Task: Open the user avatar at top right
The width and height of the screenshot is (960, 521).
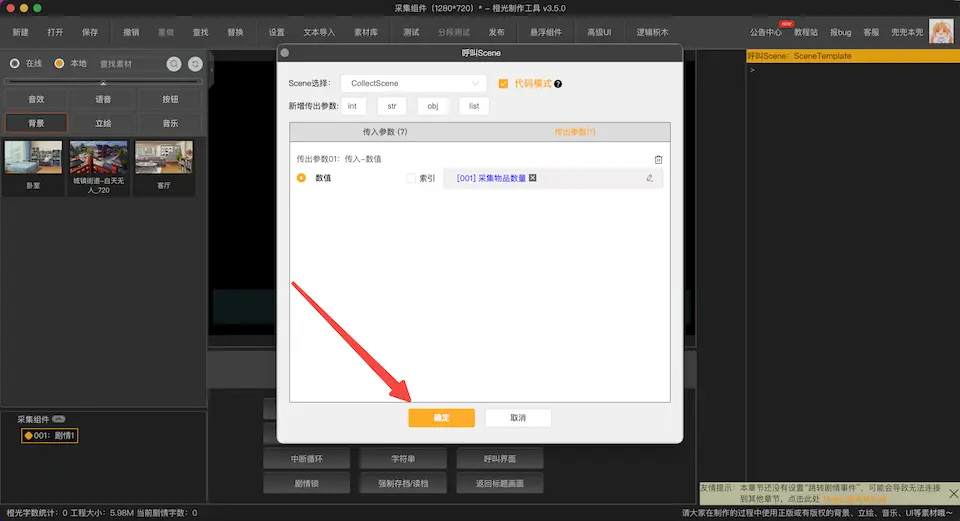Action: (x=940, y=32)
